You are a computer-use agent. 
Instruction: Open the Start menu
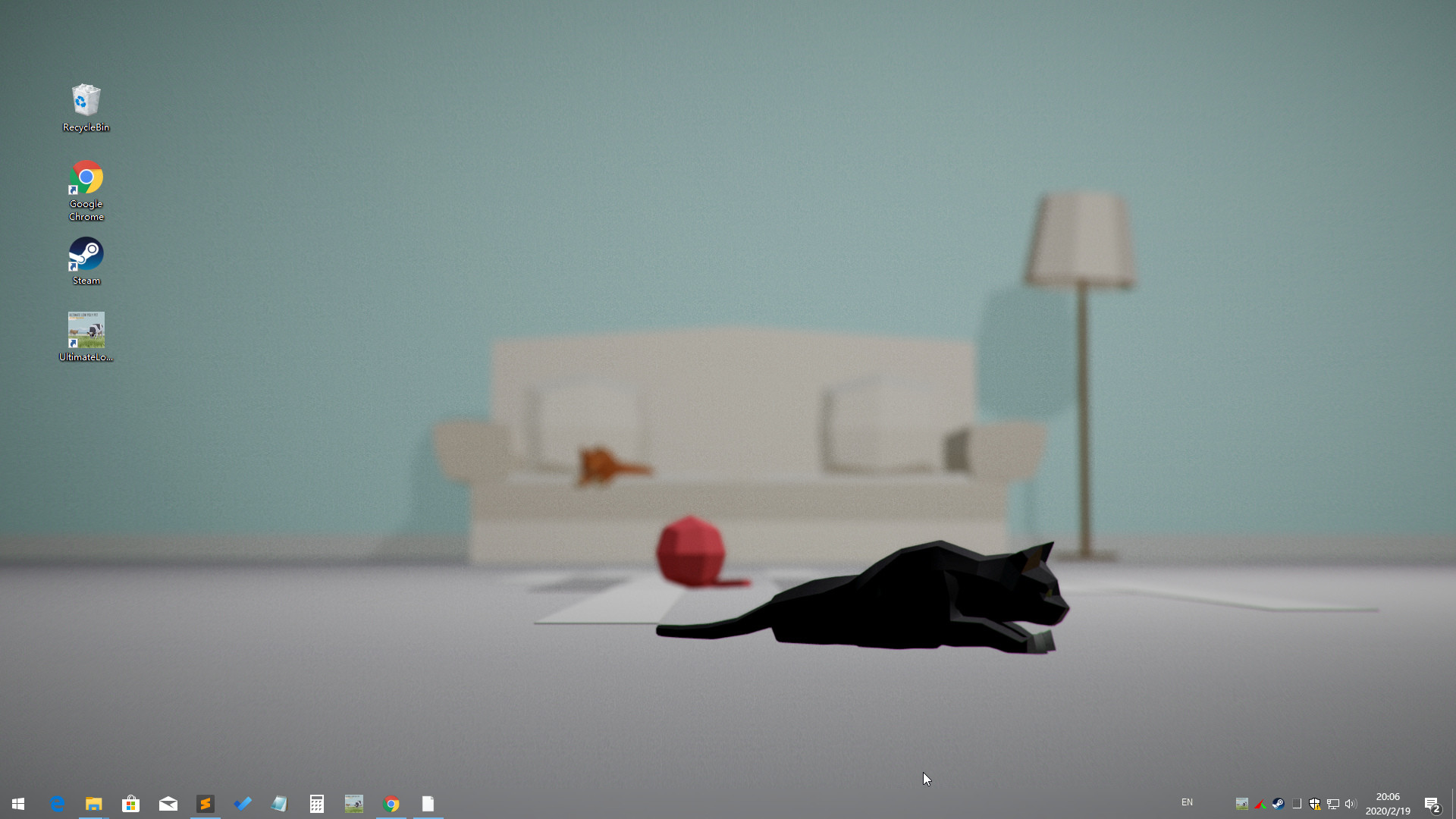click(17, 804)
